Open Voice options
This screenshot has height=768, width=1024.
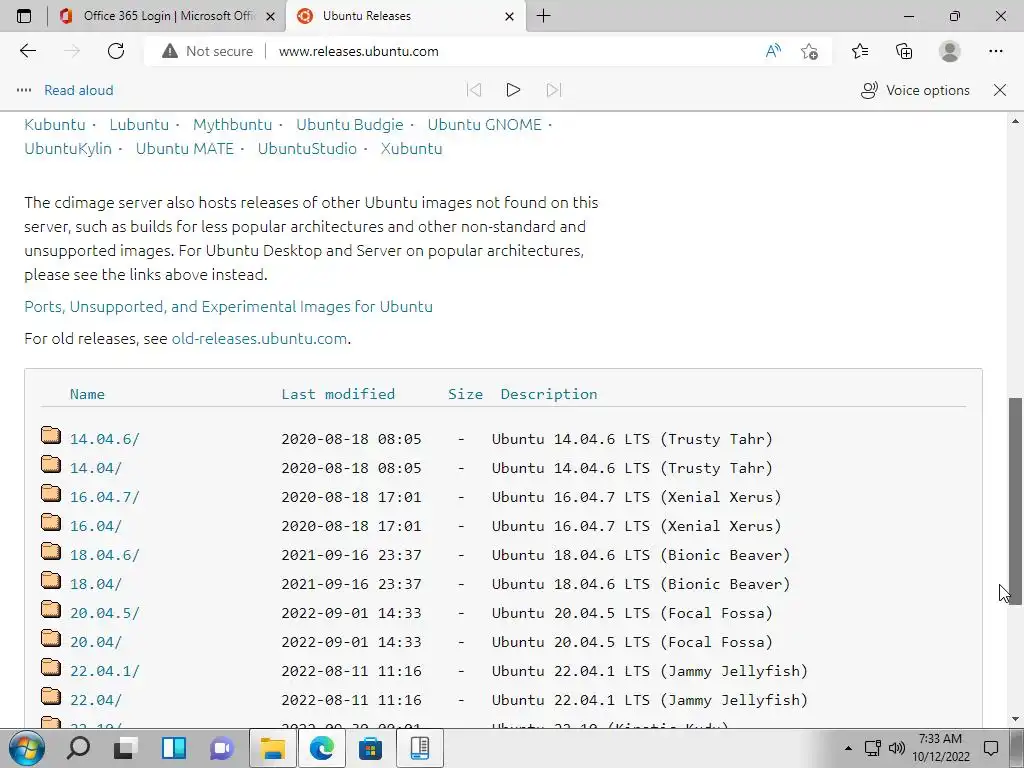tap(915, 90)
